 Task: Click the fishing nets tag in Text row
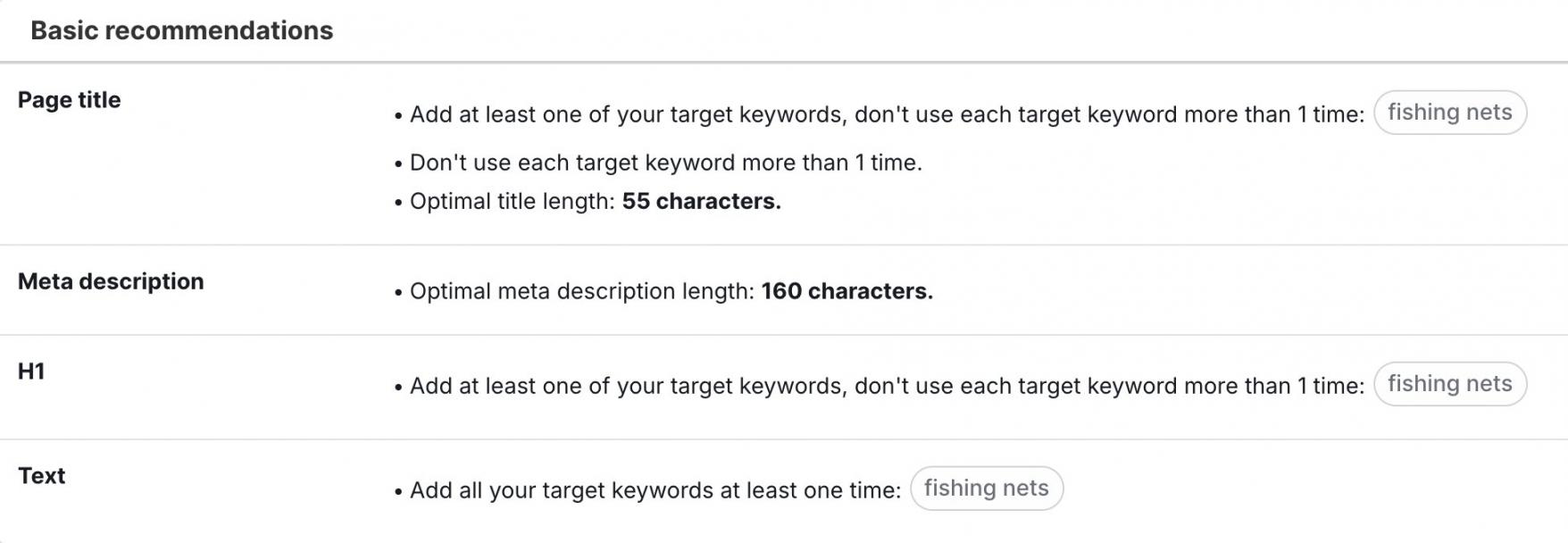tap(987, 489)
